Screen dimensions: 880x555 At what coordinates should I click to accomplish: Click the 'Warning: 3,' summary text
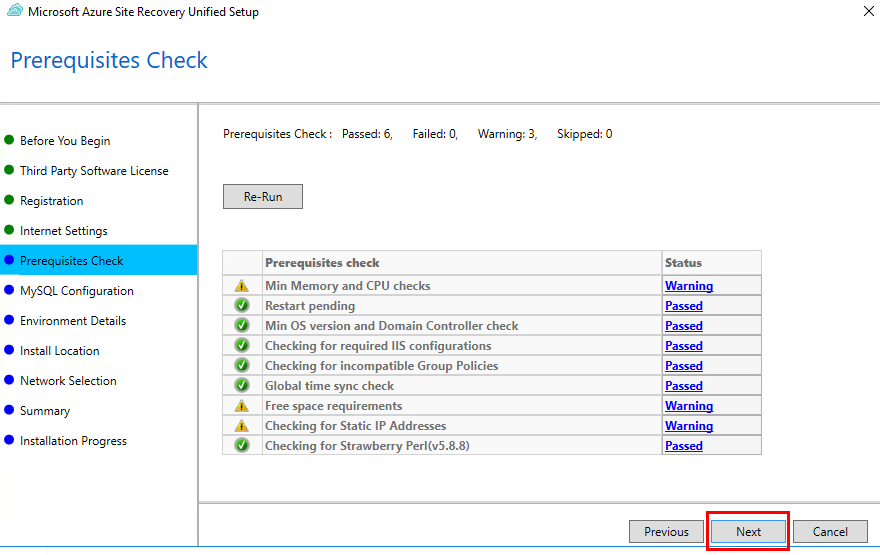click(507, 134)
